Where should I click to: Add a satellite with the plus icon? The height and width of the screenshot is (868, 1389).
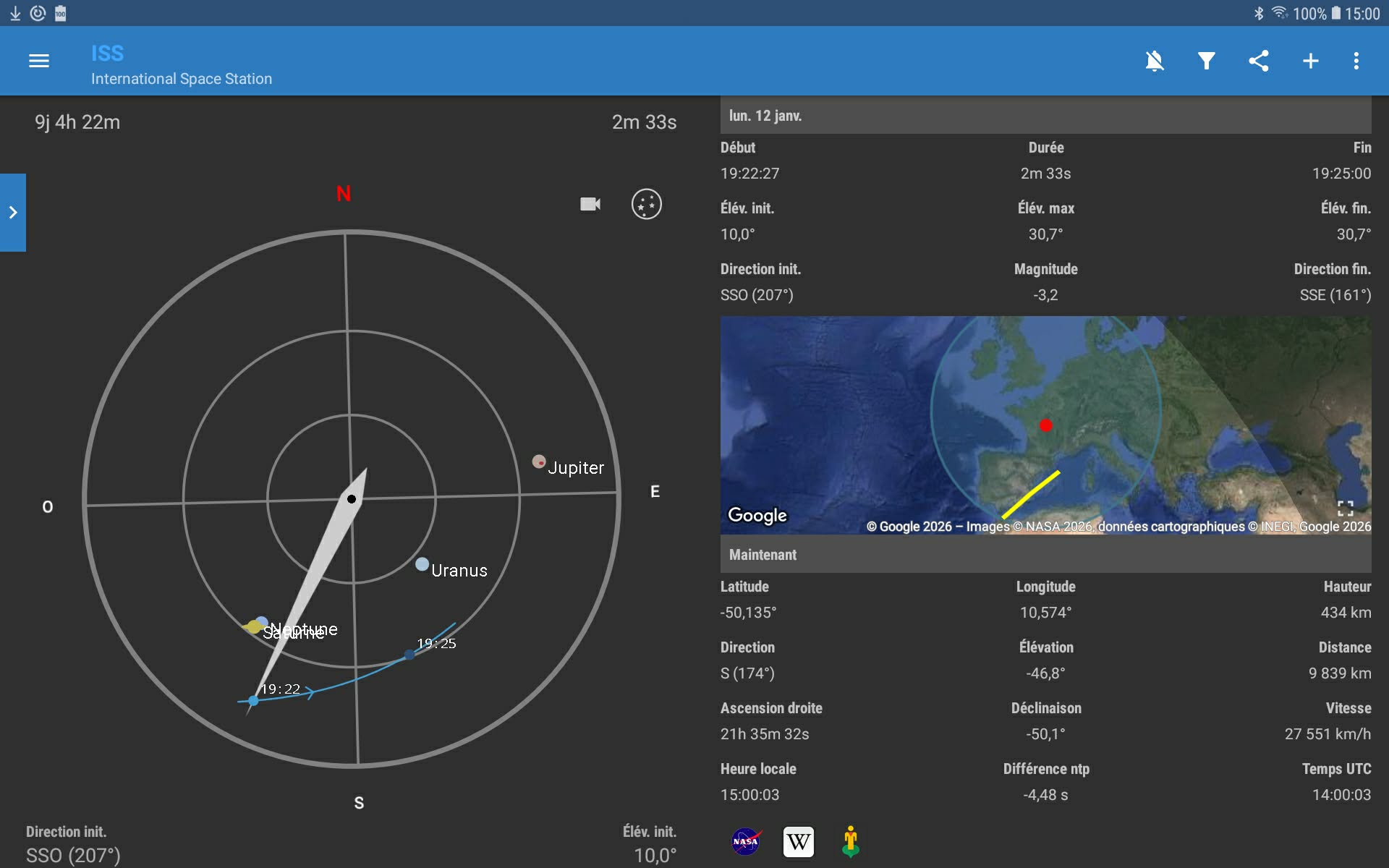pyautogui.click(x=1310, y=61)
